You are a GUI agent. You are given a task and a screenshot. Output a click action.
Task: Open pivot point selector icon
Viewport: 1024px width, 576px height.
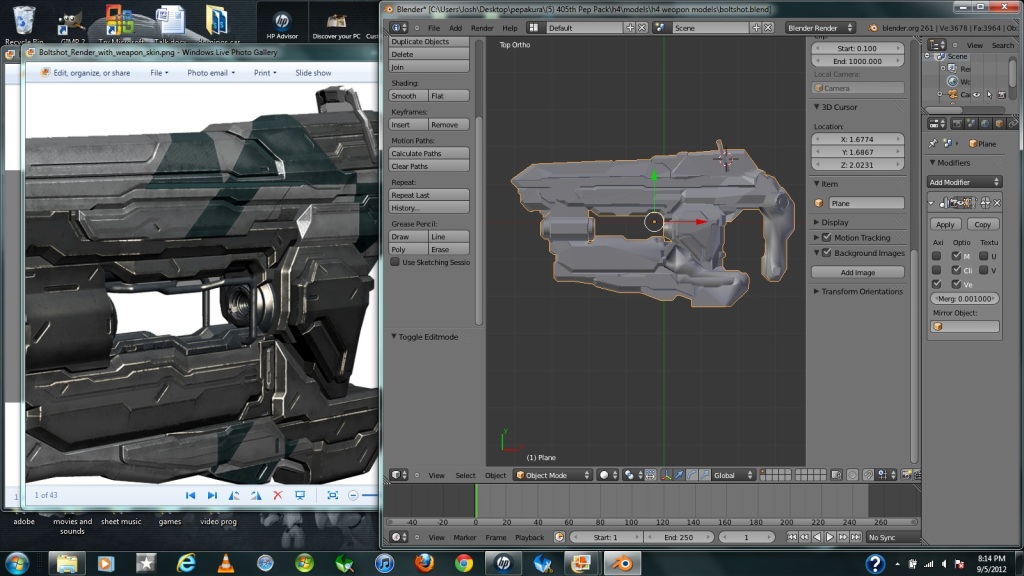click(x=632, y=475)
